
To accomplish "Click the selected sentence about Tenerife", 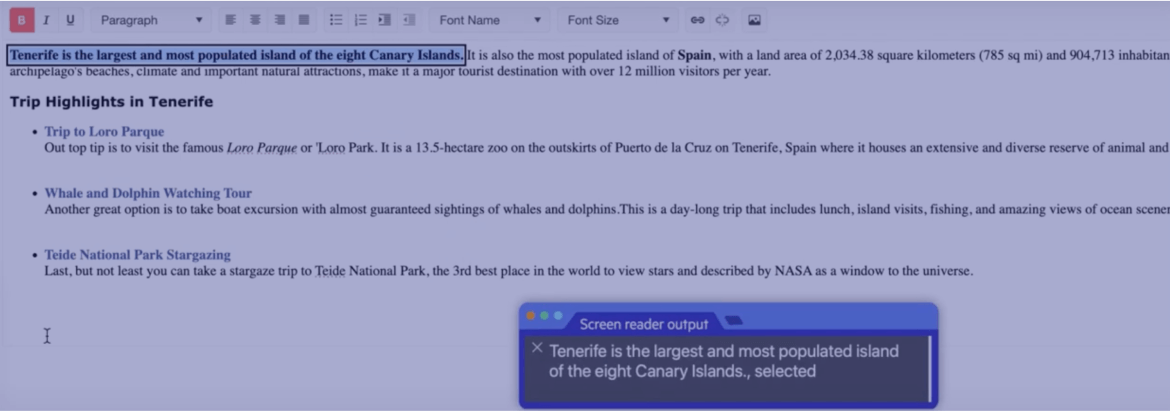I will click(237, 55).
